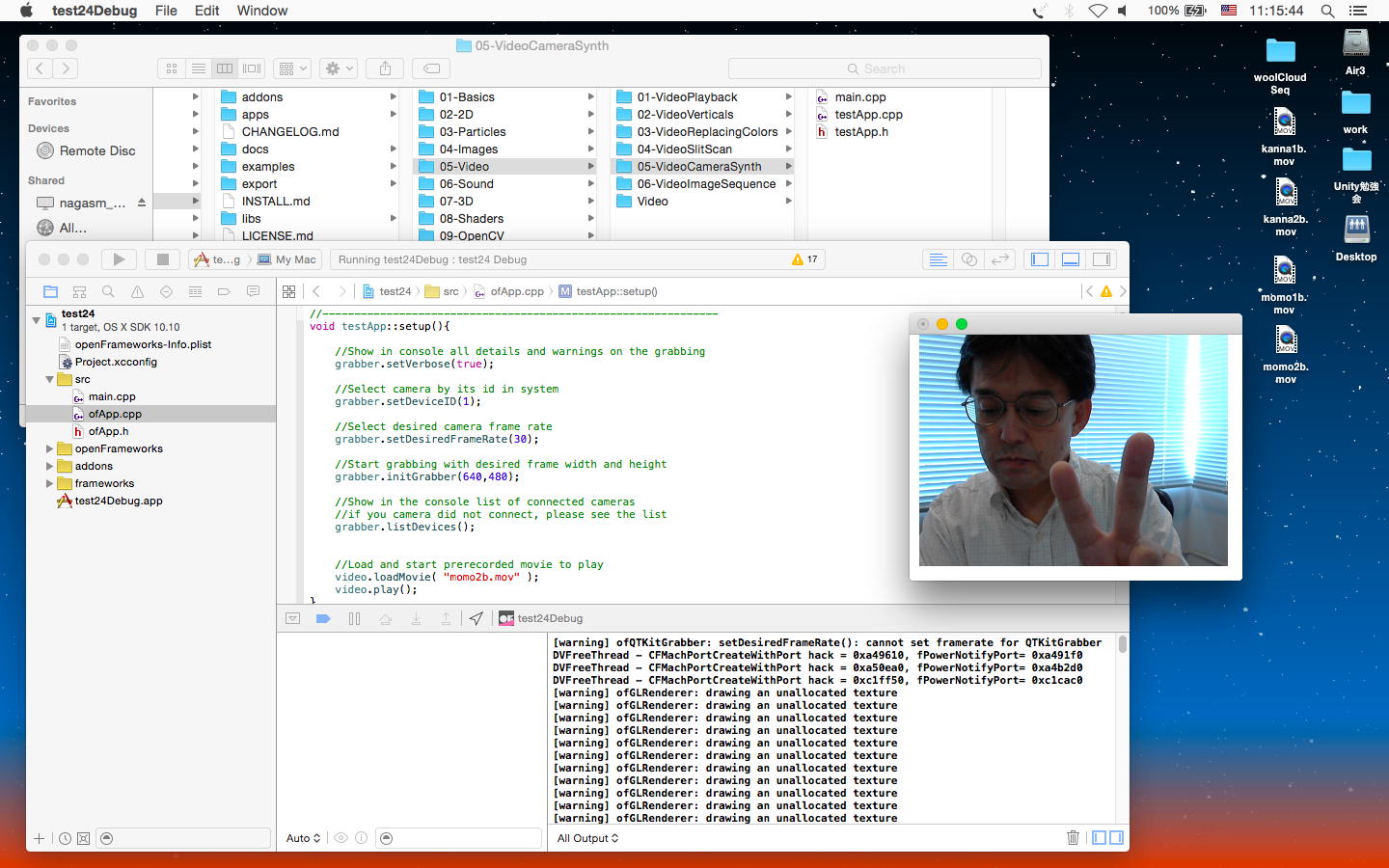Open Spotlight search in menu bar
This screenshot has width=1389, height=868.
click(1327, 11)
